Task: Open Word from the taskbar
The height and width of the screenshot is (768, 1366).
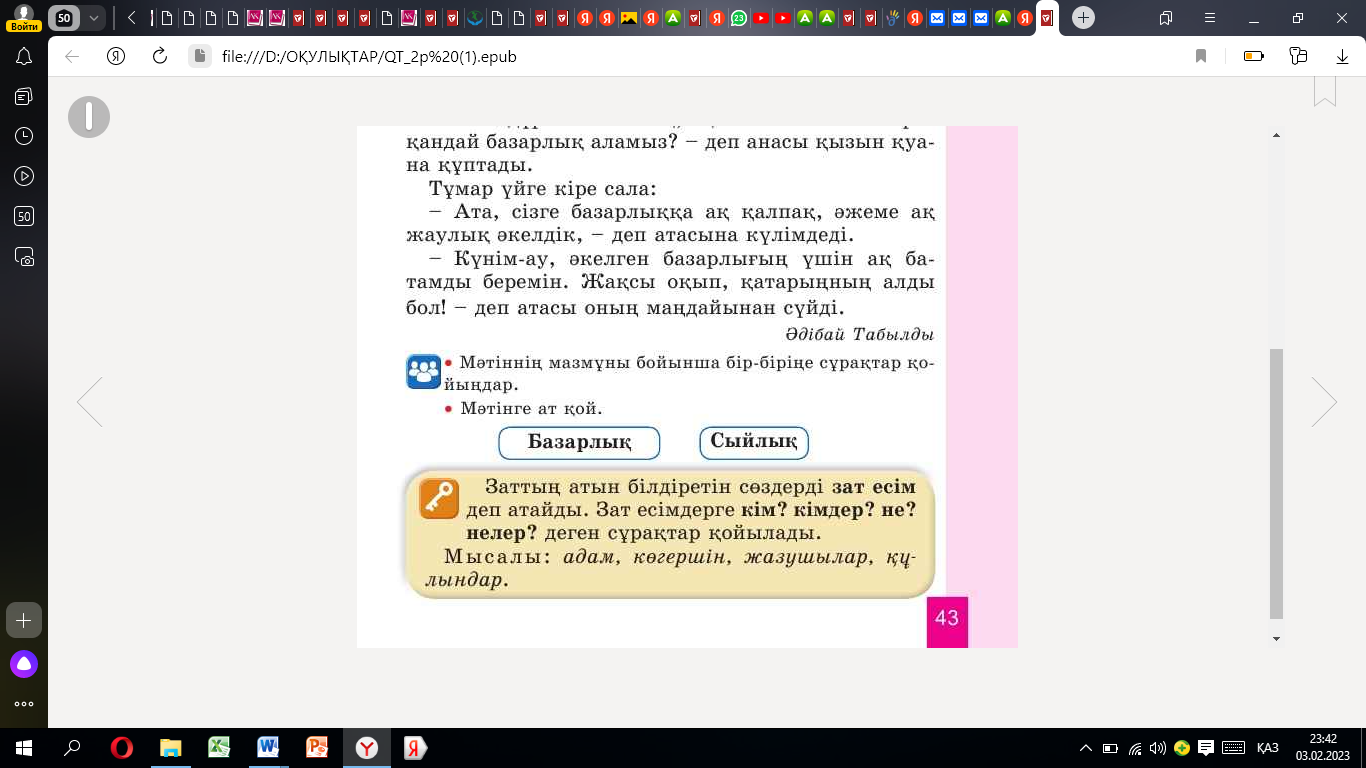Action: click(x=269, y=748)
